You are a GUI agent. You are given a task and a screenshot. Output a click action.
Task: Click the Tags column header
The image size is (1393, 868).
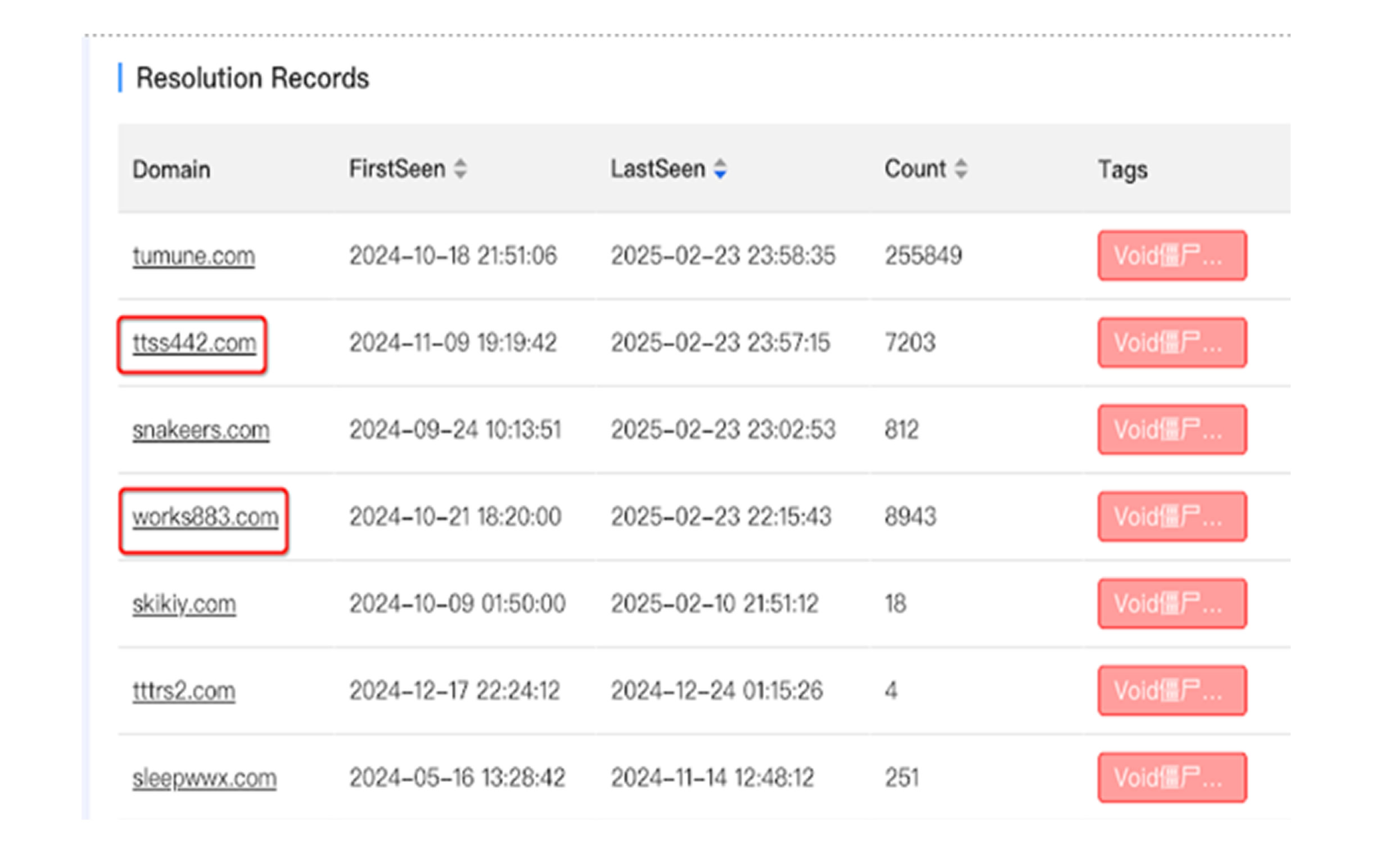tap(1122, 169)
